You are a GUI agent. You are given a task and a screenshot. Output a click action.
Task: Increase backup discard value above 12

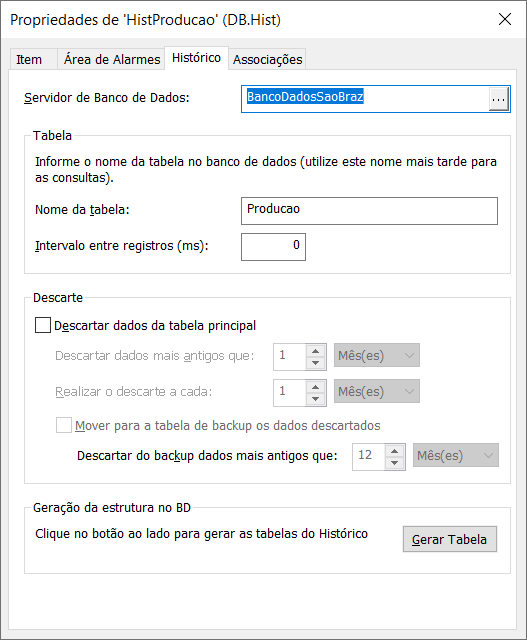[394, 451]
